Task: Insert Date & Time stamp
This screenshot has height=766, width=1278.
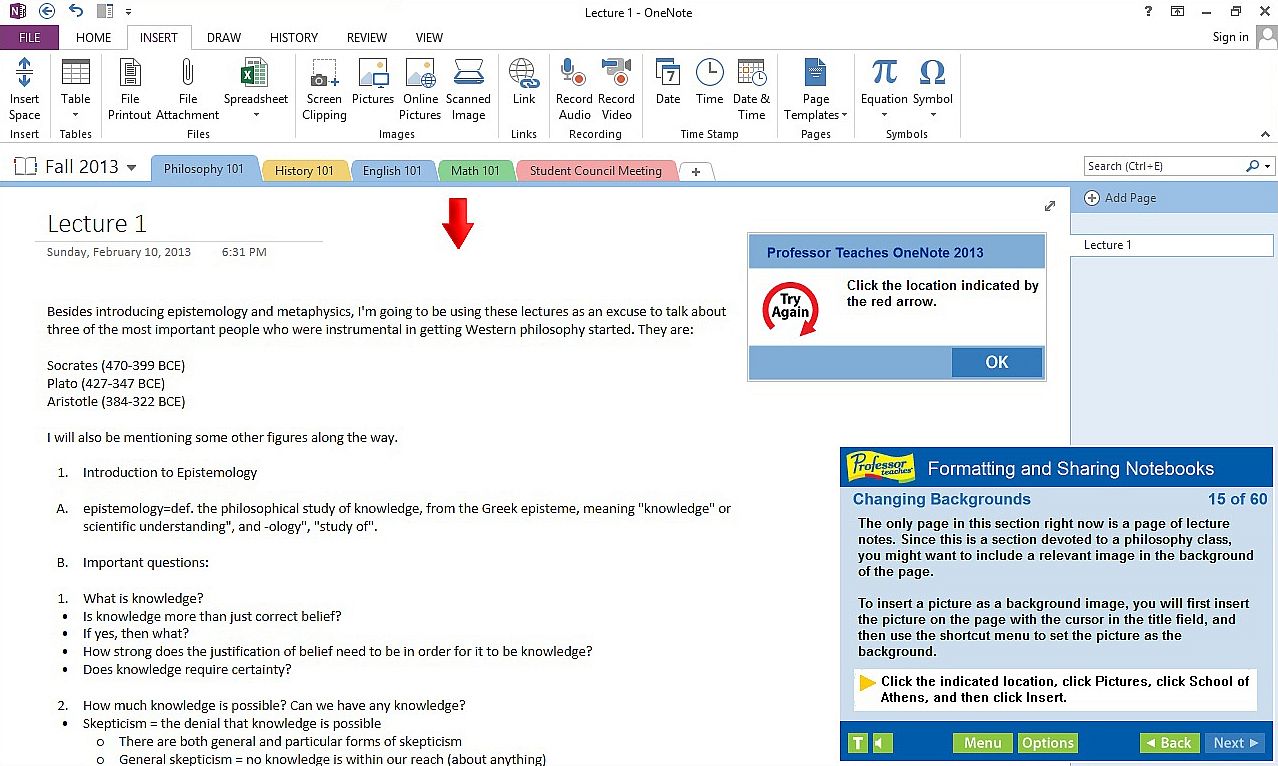Action: 751,88
